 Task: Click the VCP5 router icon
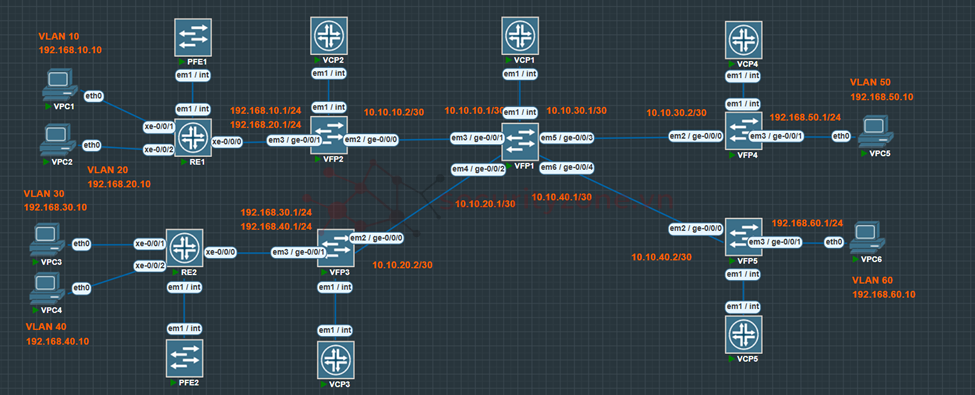coord(744,335)
